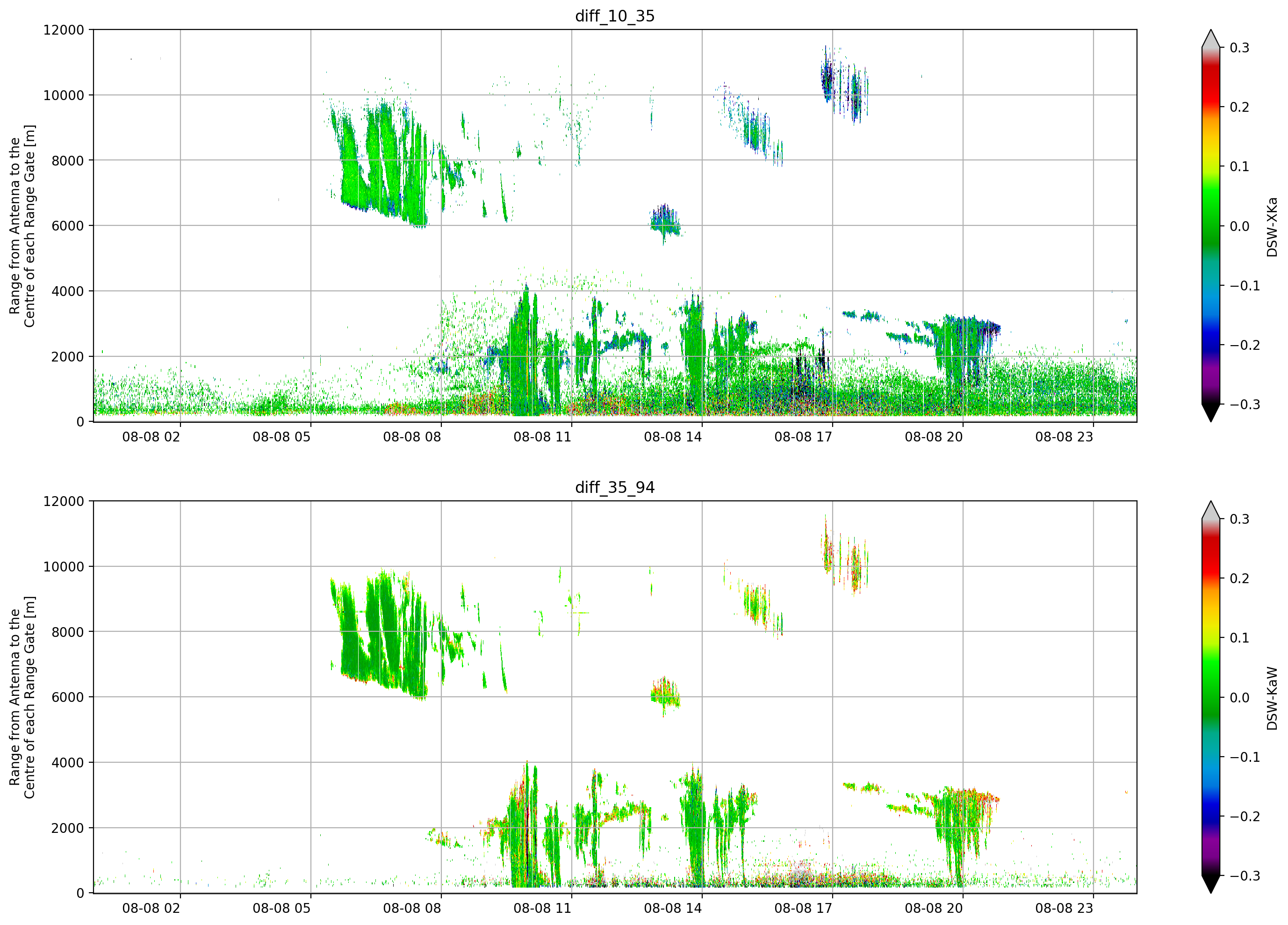Screen dimensions: 1288x925
Task: Click the 08-08 14 x-tick on diff_35_94 plot
Action: [673, 909]
